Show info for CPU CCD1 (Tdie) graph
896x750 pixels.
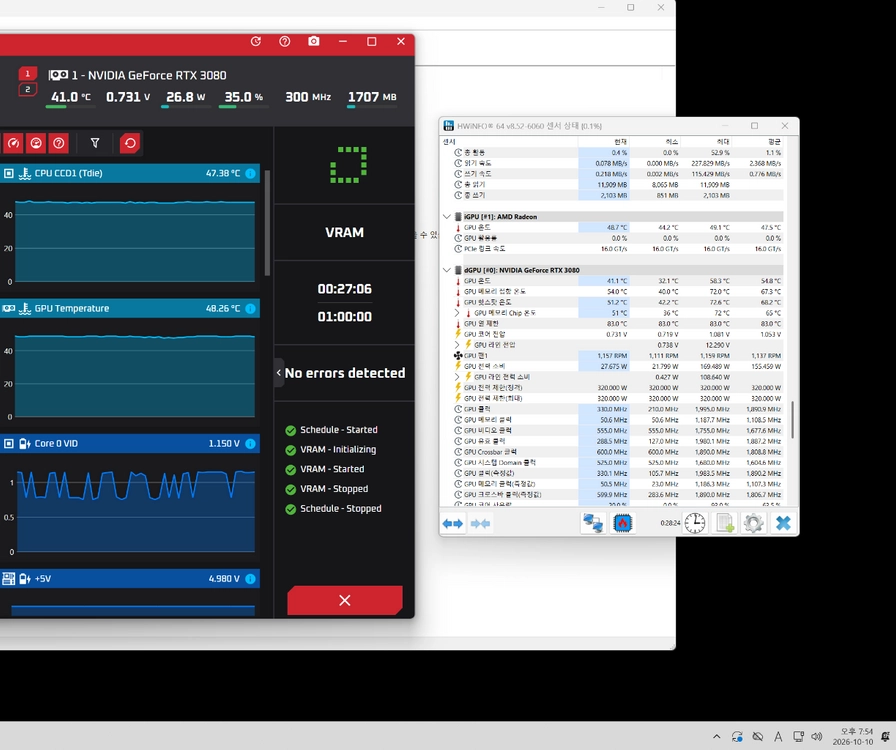[x=250, y=173]
